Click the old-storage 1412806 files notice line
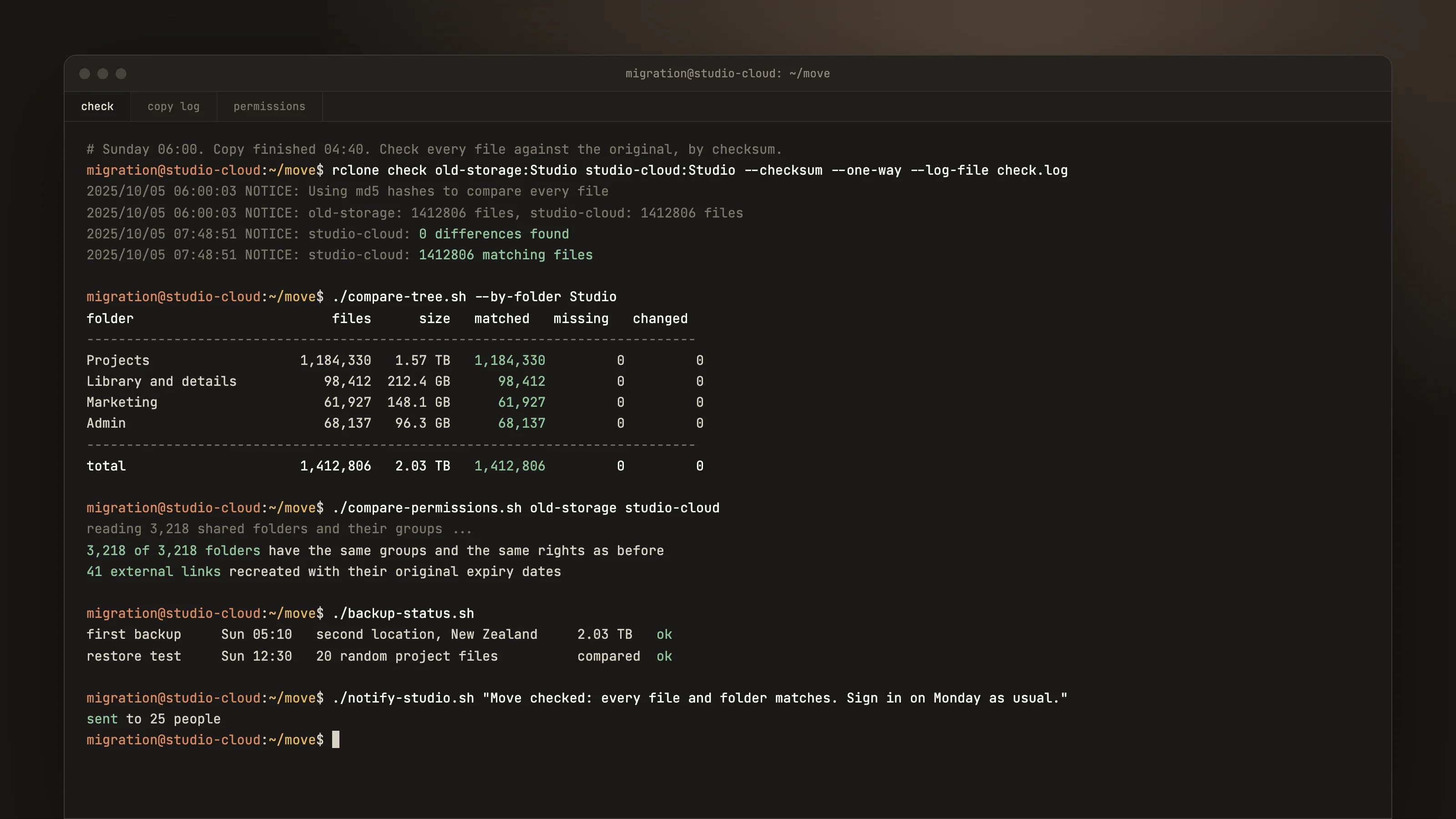The width and height of the screenshot is (1456, 819). pyautogui.click(x=415, y=213)
